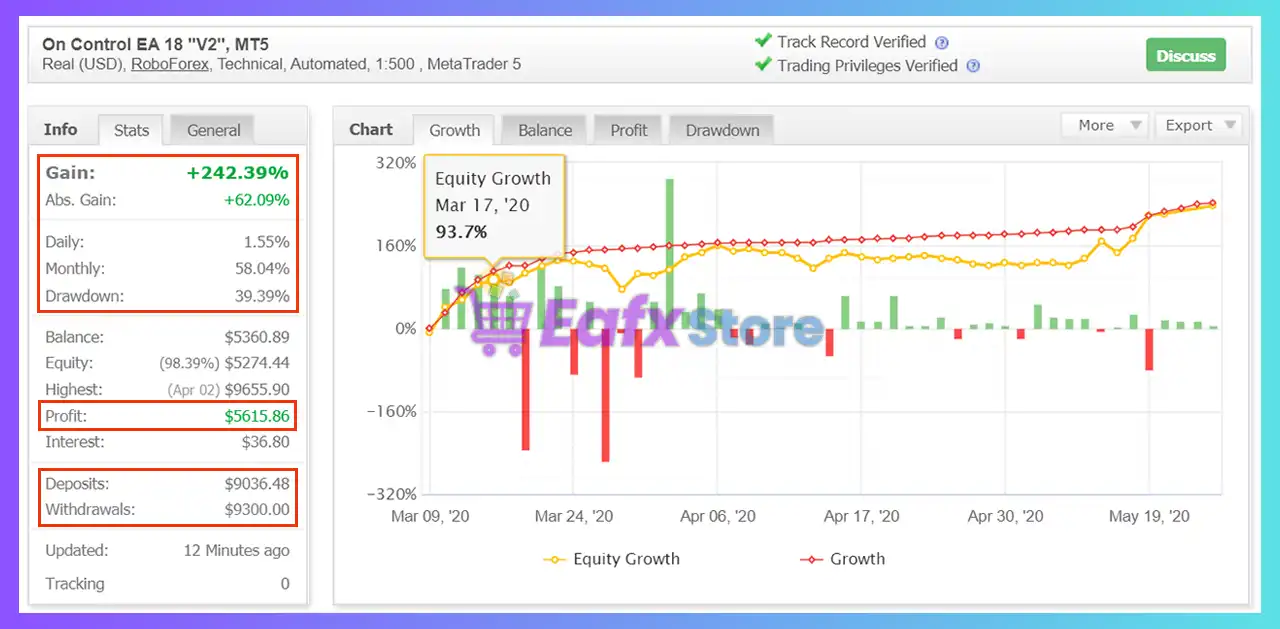Click the Tracking count 0
Image resolution: width=1280 pixels, height=629 pixels.
tap(285, 584)
